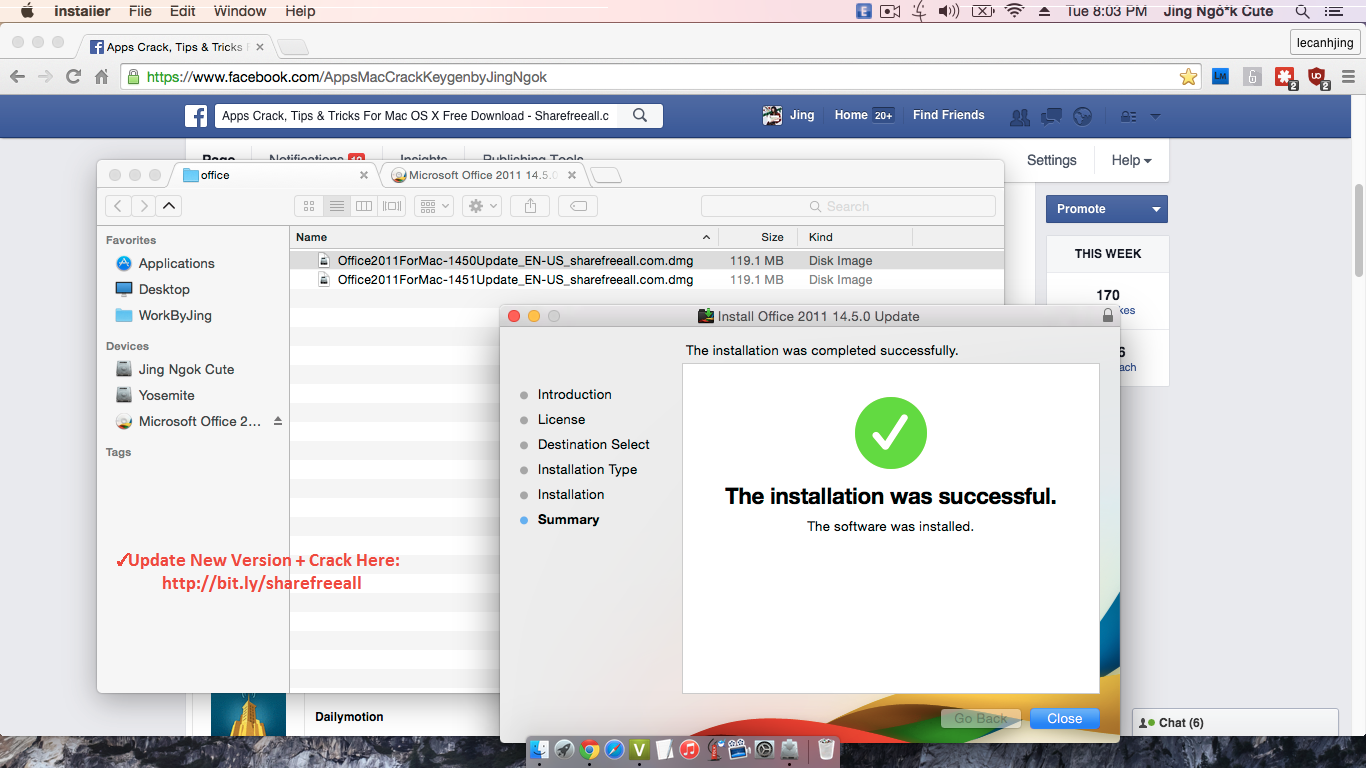Click the Finder Share toolbar button
The image size is (1366, 768).
[x=530, y=206]
